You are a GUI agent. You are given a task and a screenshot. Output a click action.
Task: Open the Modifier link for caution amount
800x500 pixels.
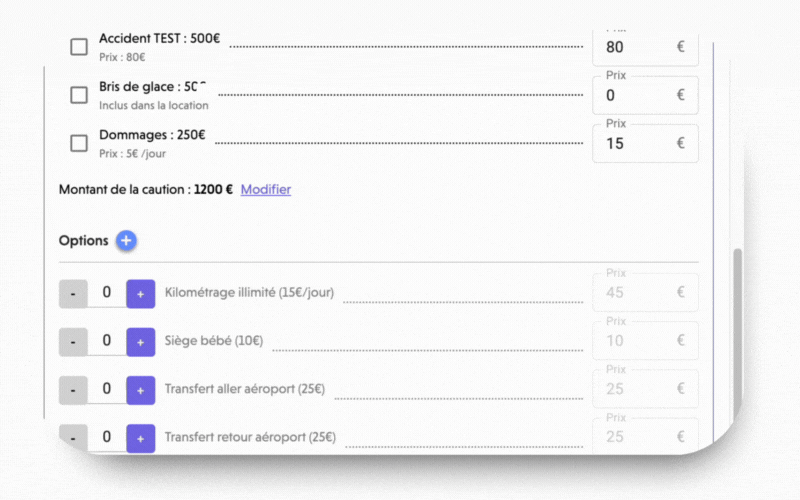point(266,189)
